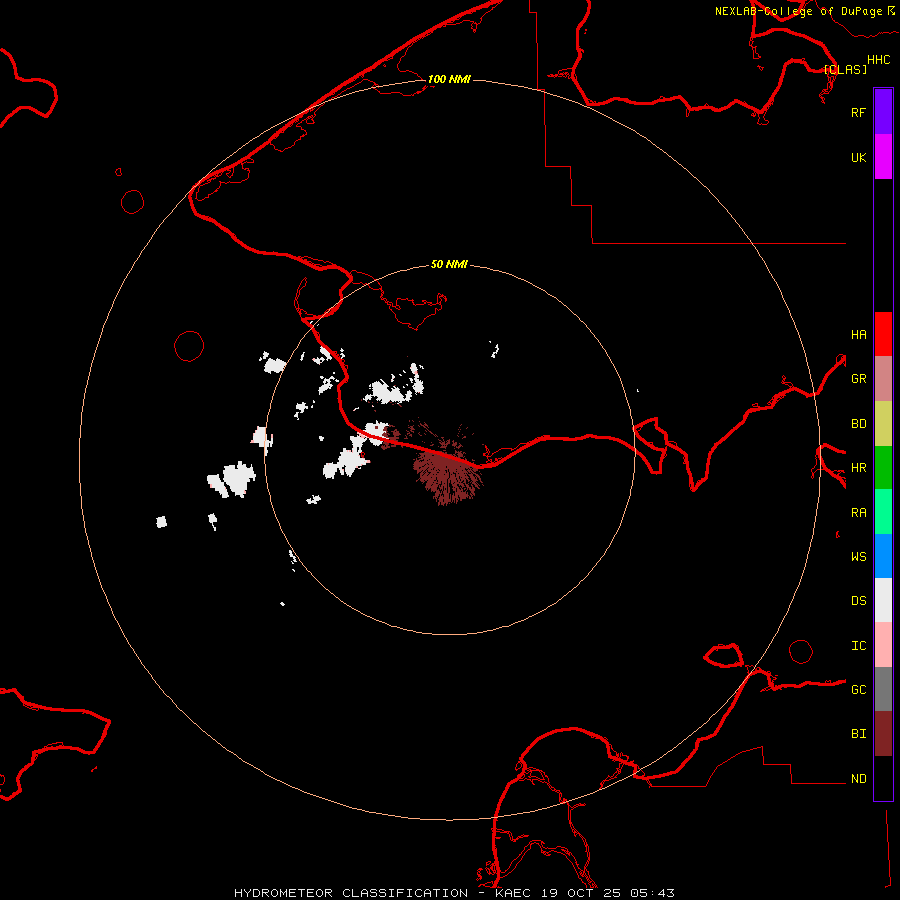Click the 05:43 timestamp
The image size is (900, 900).
coord(651,893)
